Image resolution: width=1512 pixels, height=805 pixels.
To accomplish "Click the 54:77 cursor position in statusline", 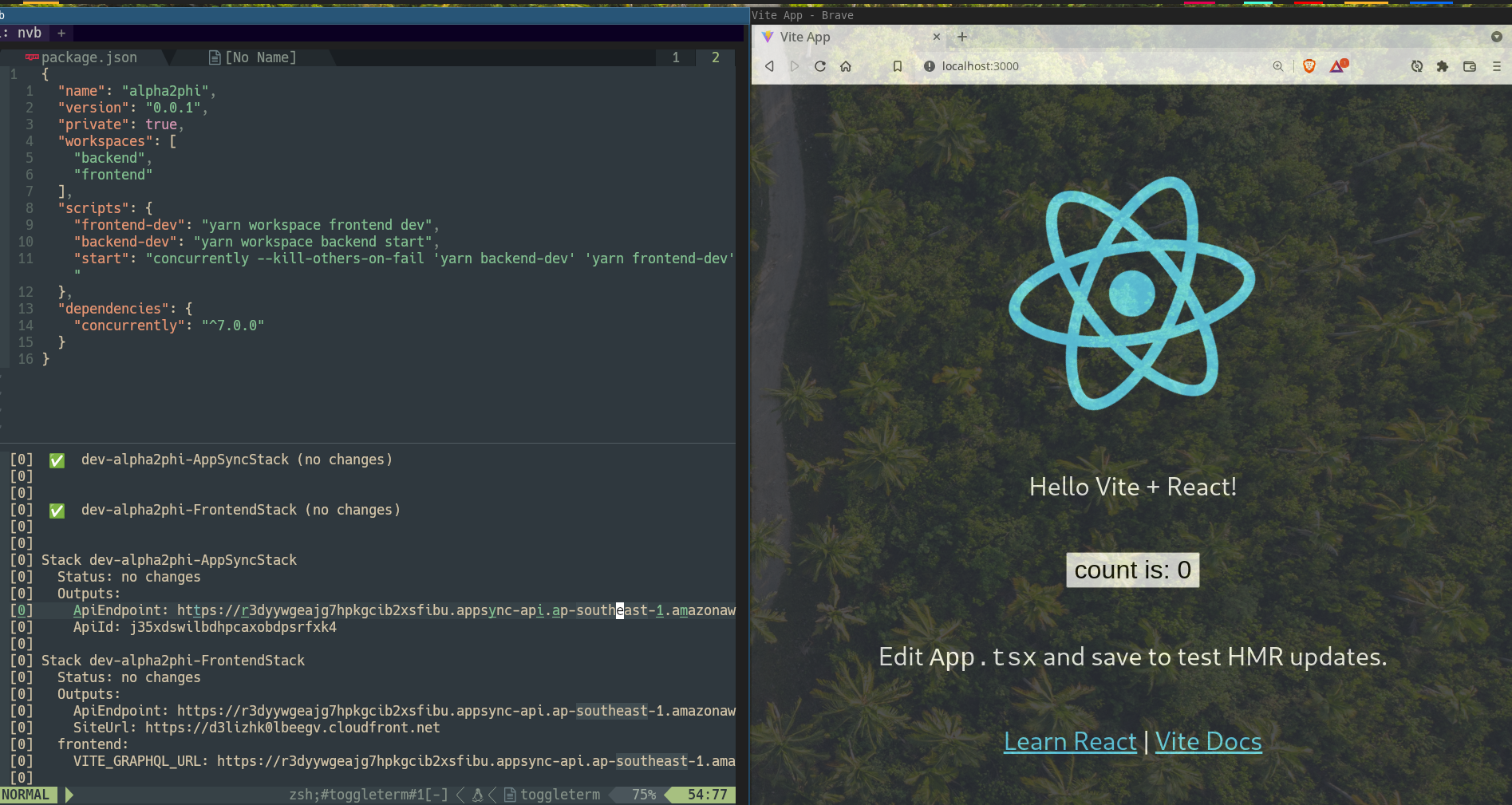I will coord(708,795).
